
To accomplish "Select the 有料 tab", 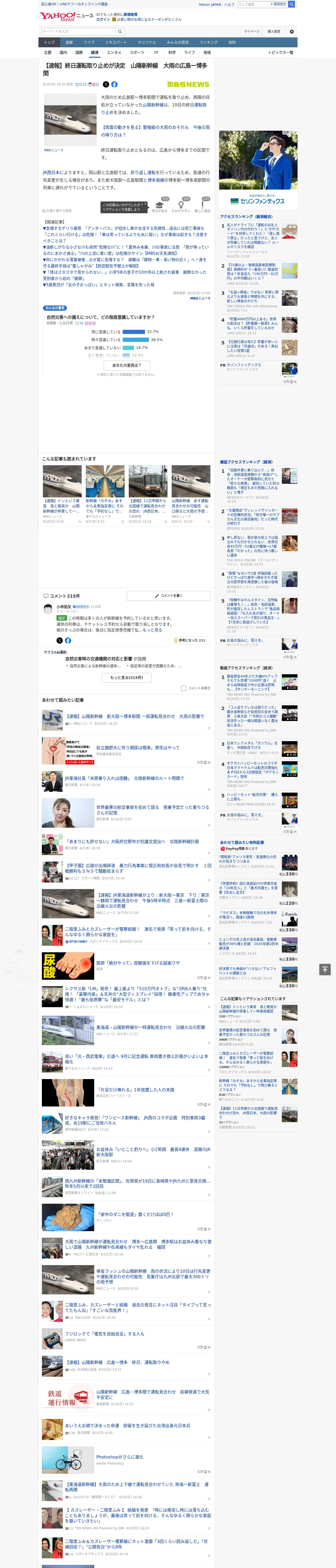I will (x=232, y=43).
